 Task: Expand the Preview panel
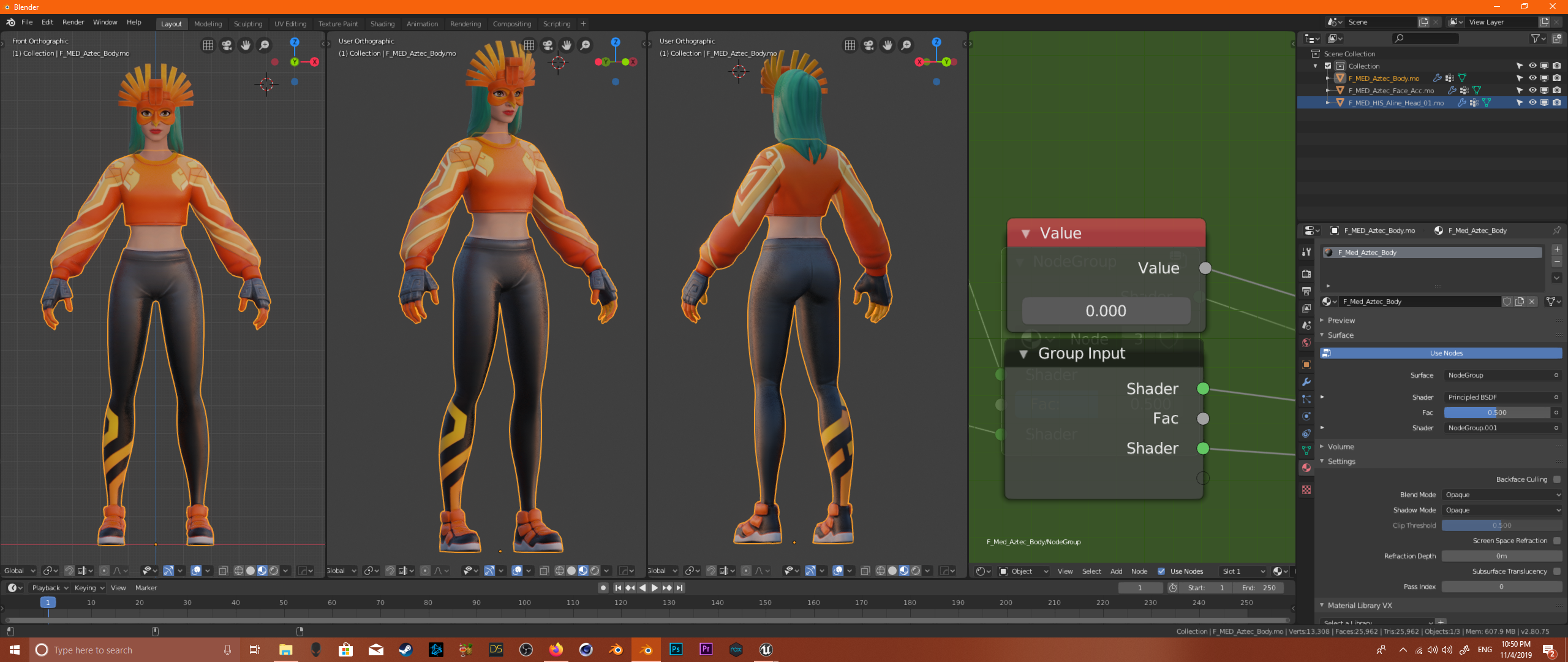[1341, 321]
